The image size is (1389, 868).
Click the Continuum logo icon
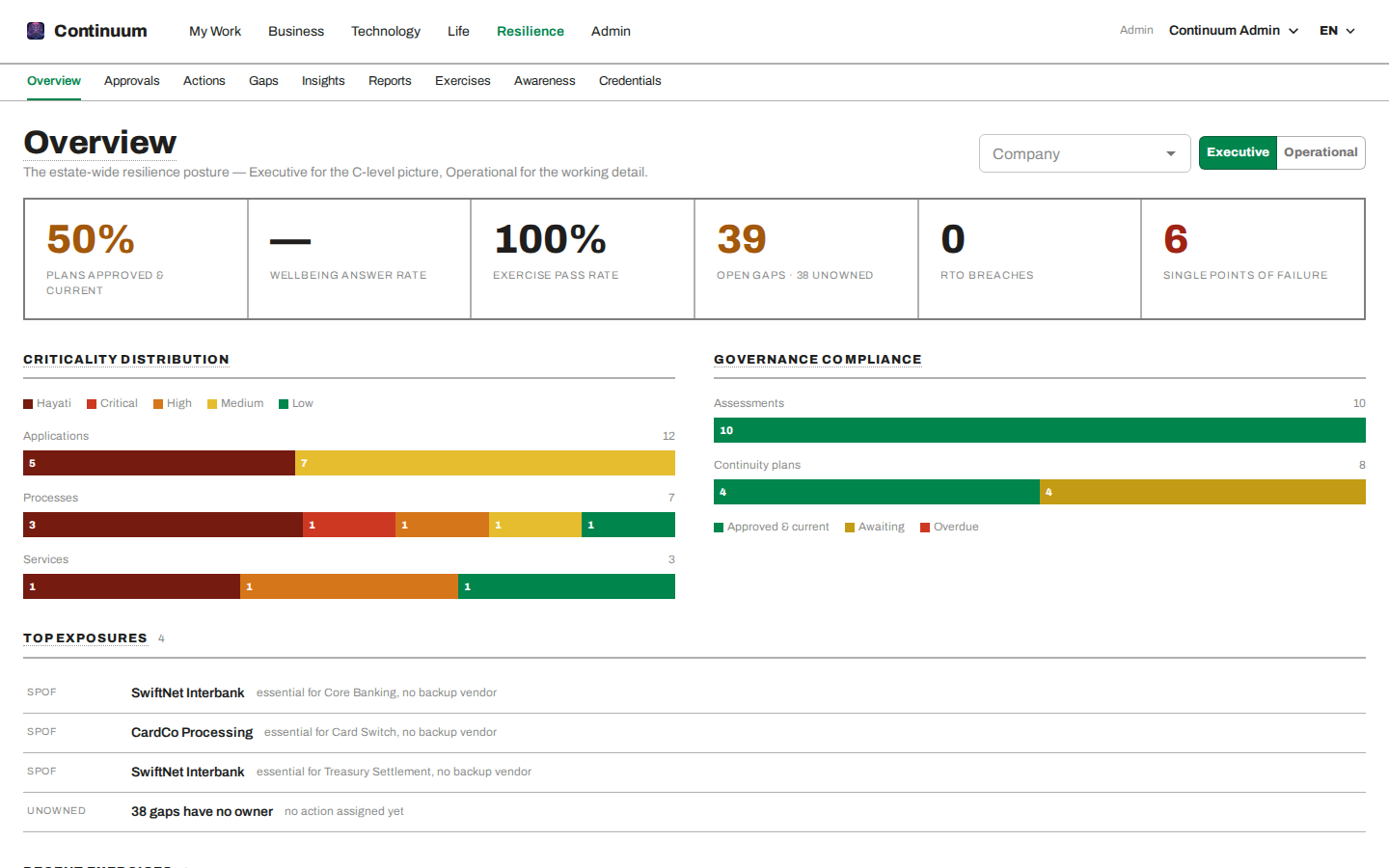tap(36, 31)
